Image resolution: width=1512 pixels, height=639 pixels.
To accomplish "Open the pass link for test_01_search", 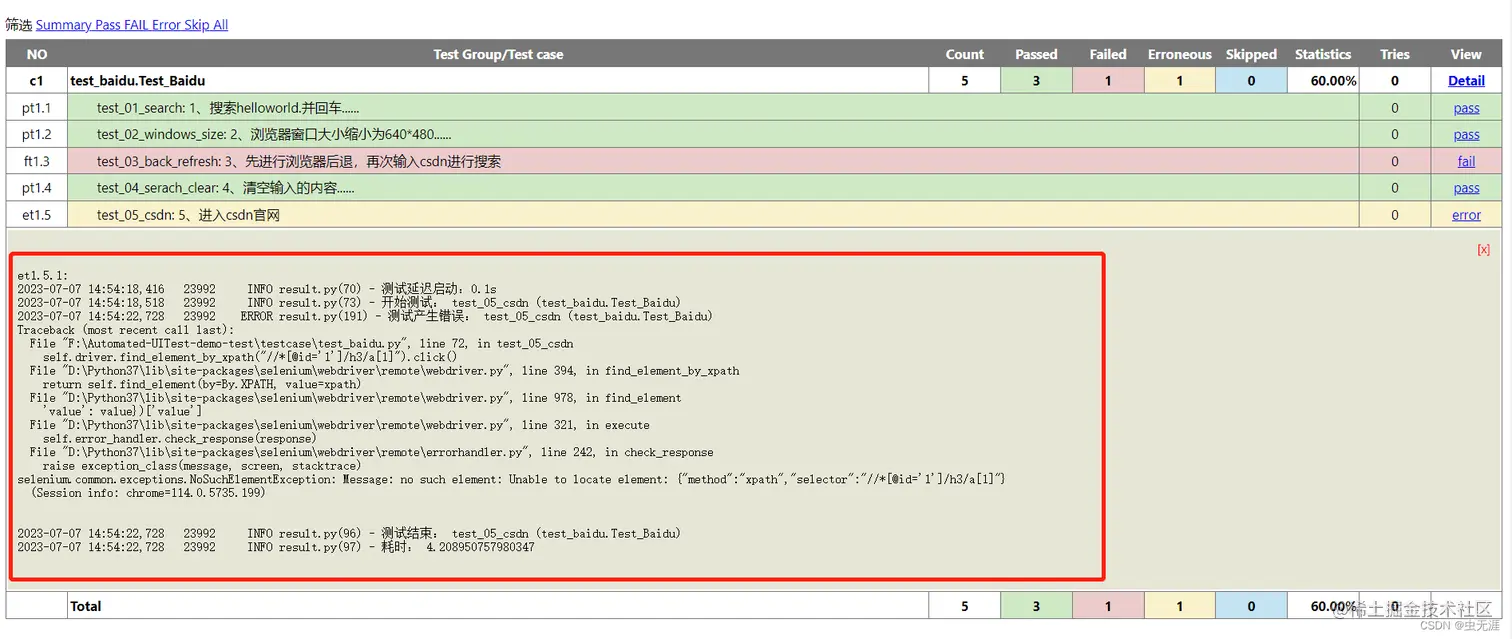I will (1466, 108).
